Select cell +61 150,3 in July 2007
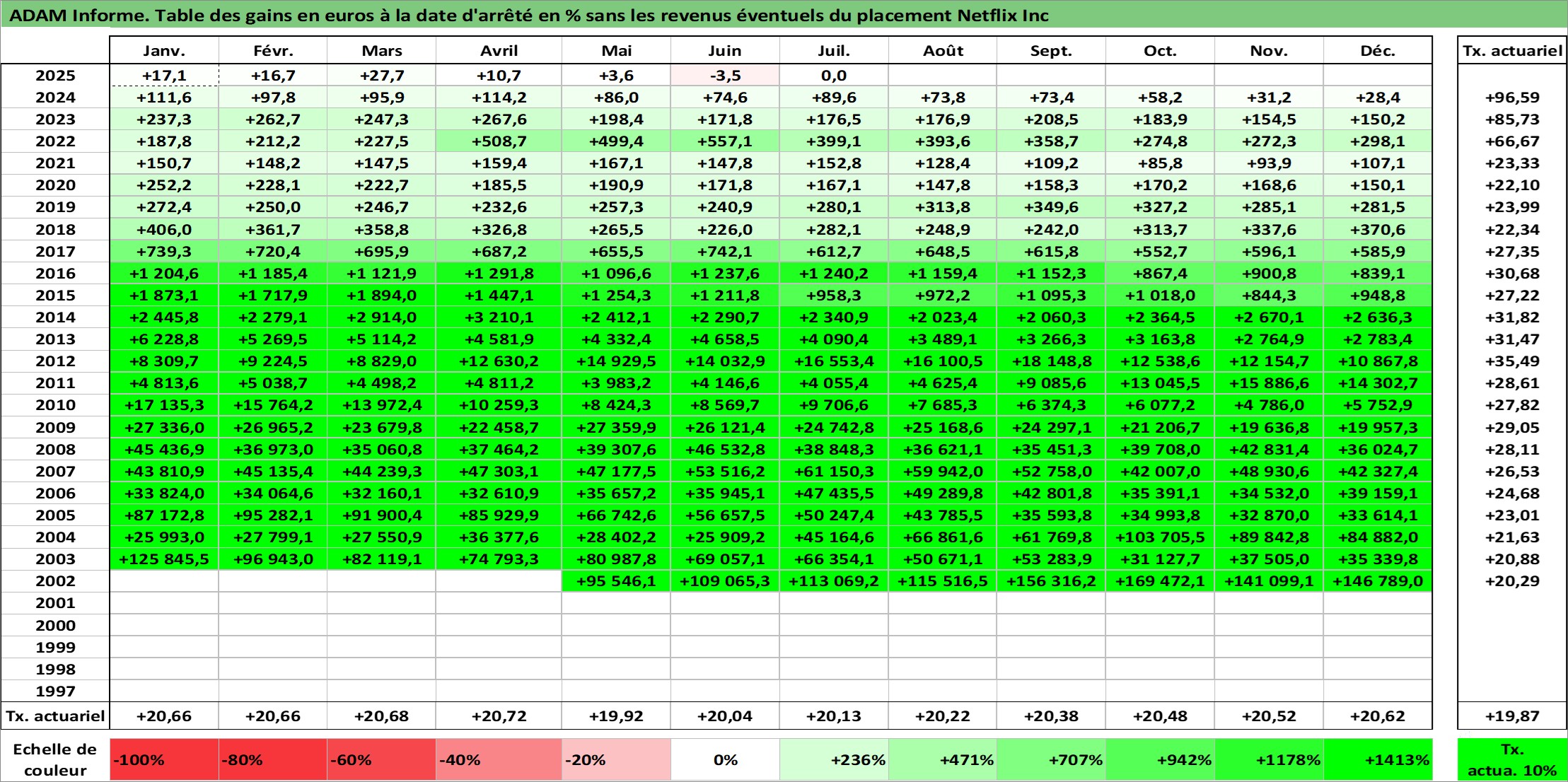Image resolution: width=1568 pixels, height=782 pixels. [834, 472]
